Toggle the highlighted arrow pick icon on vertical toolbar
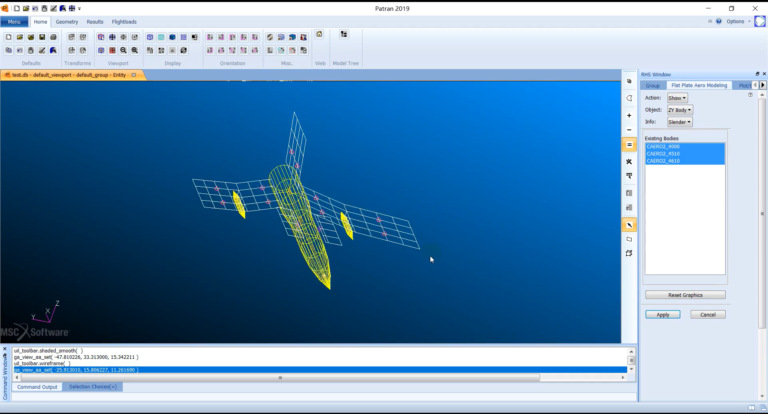 pyautogui.click(x=629, y=225)
